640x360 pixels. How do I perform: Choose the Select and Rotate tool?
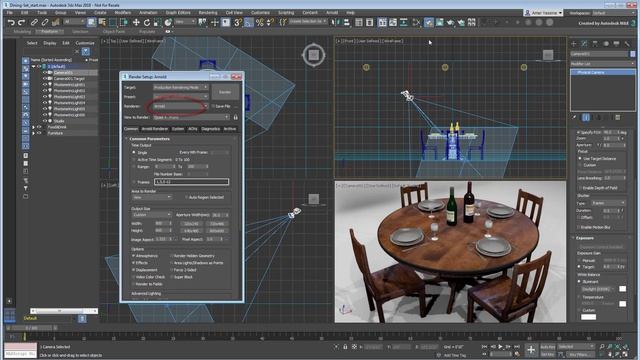coord(147,22)
